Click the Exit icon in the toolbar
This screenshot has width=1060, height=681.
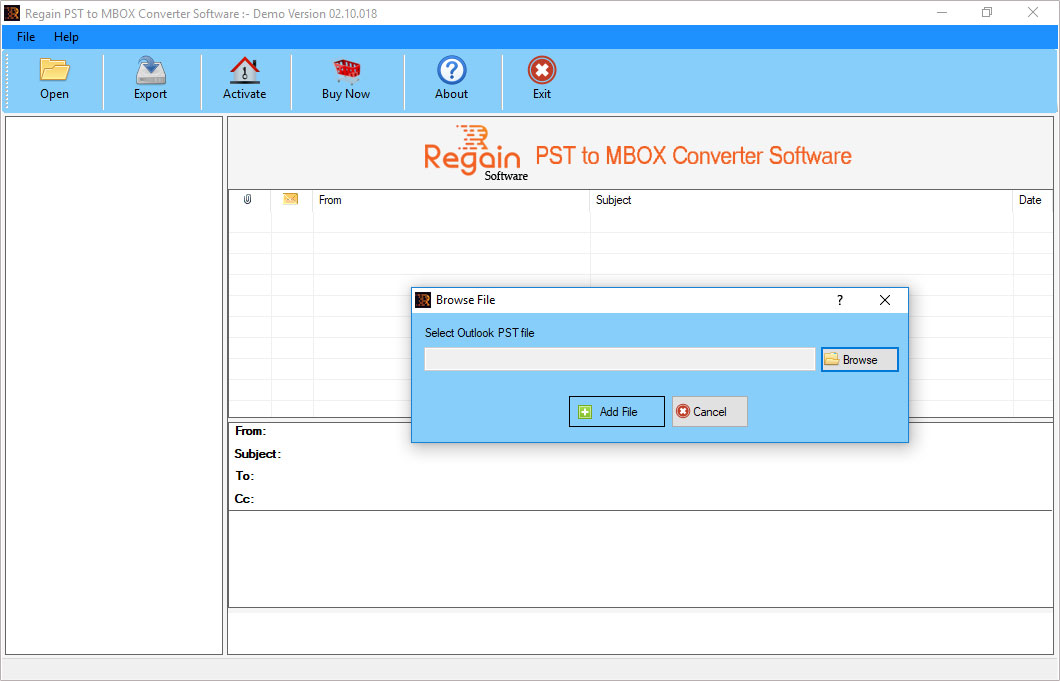[541, 78]
